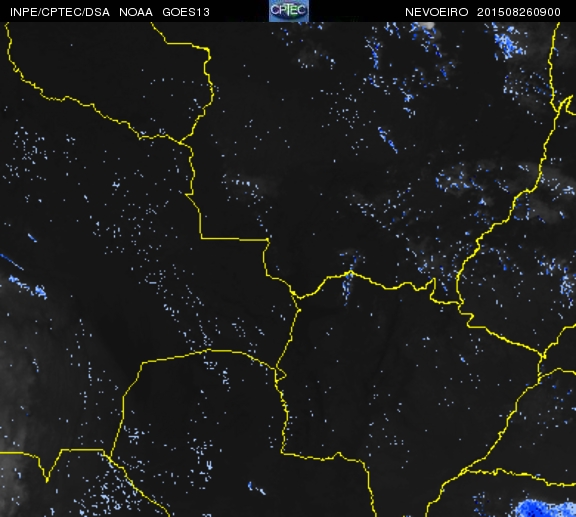Click the blue diagonal streak in the north-central area
The height and width of the screenshot is (517, 576).
click(388, 140)
